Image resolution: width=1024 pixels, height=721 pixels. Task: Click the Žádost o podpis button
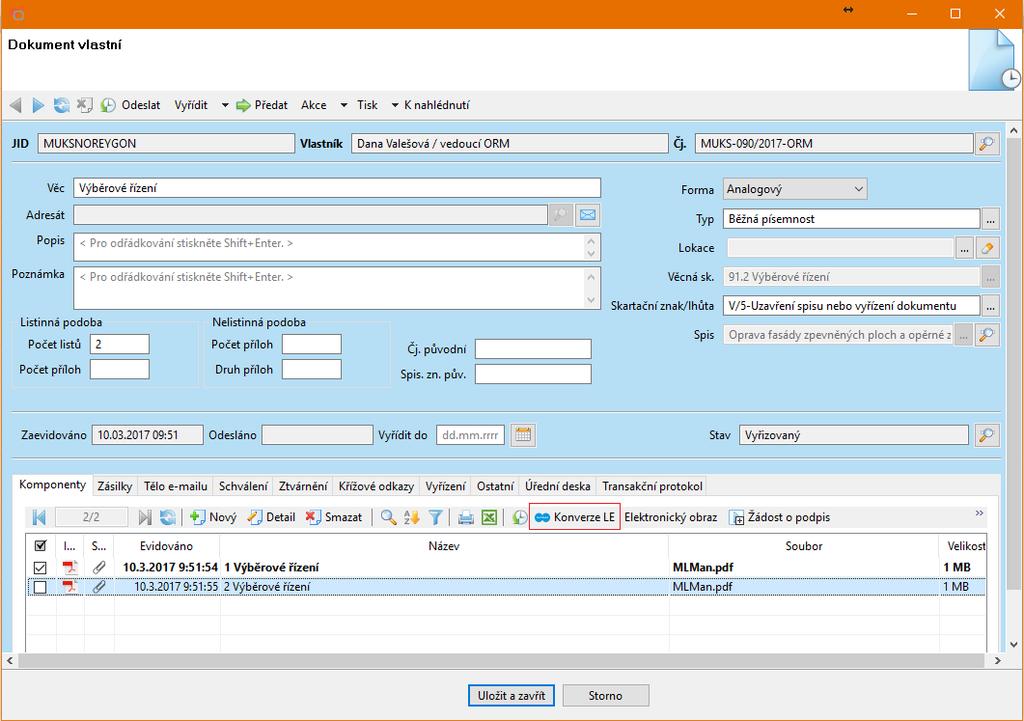pos(780,517)
